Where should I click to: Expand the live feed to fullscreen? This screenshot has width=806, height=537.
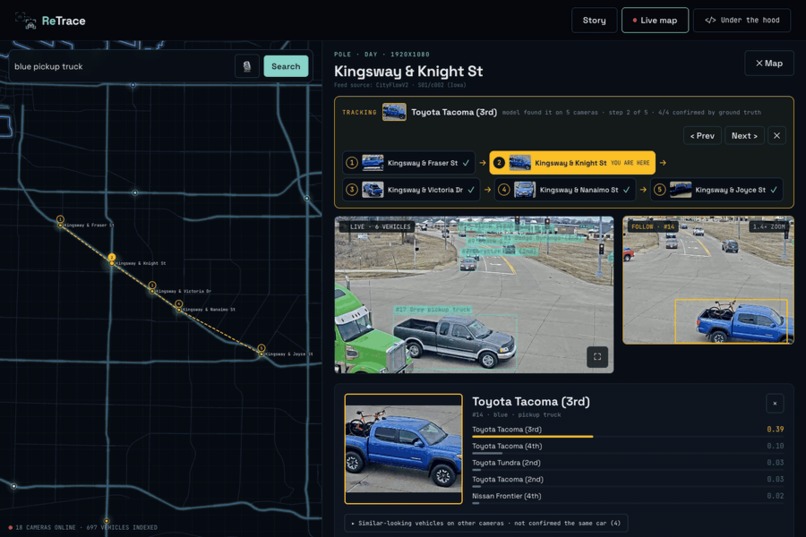coord(597,357)
